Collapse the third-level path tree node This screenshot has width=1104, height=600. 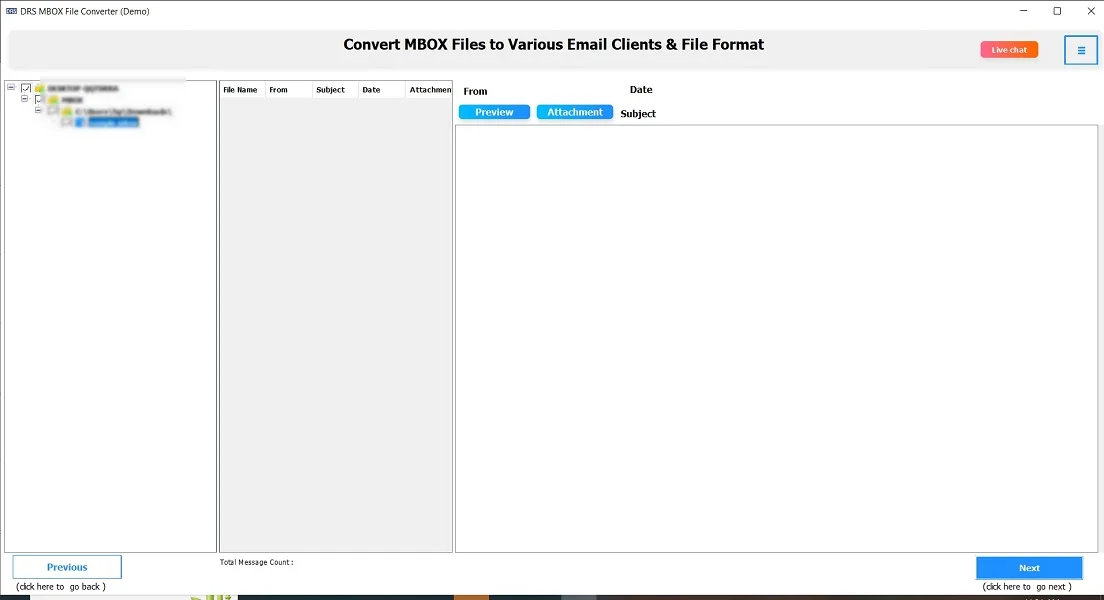click(39, 111)
